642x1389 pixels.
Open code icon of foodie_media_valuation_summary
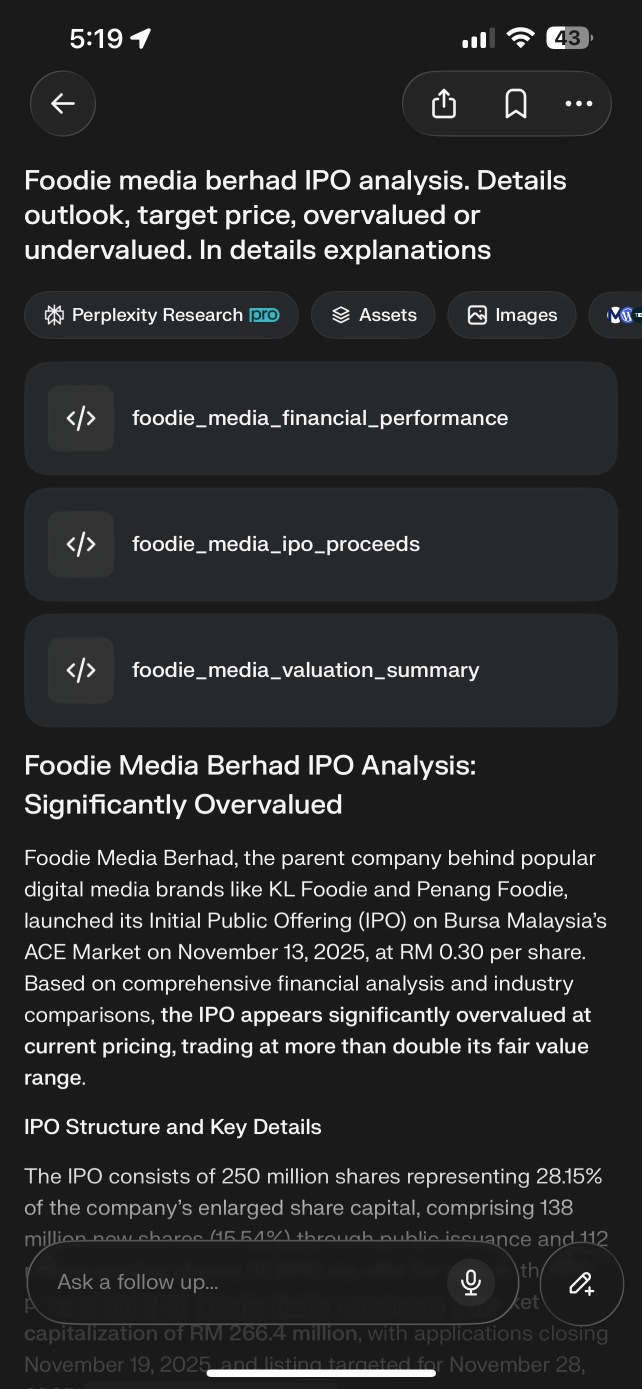pyautogui.click(x=81, y=670)
